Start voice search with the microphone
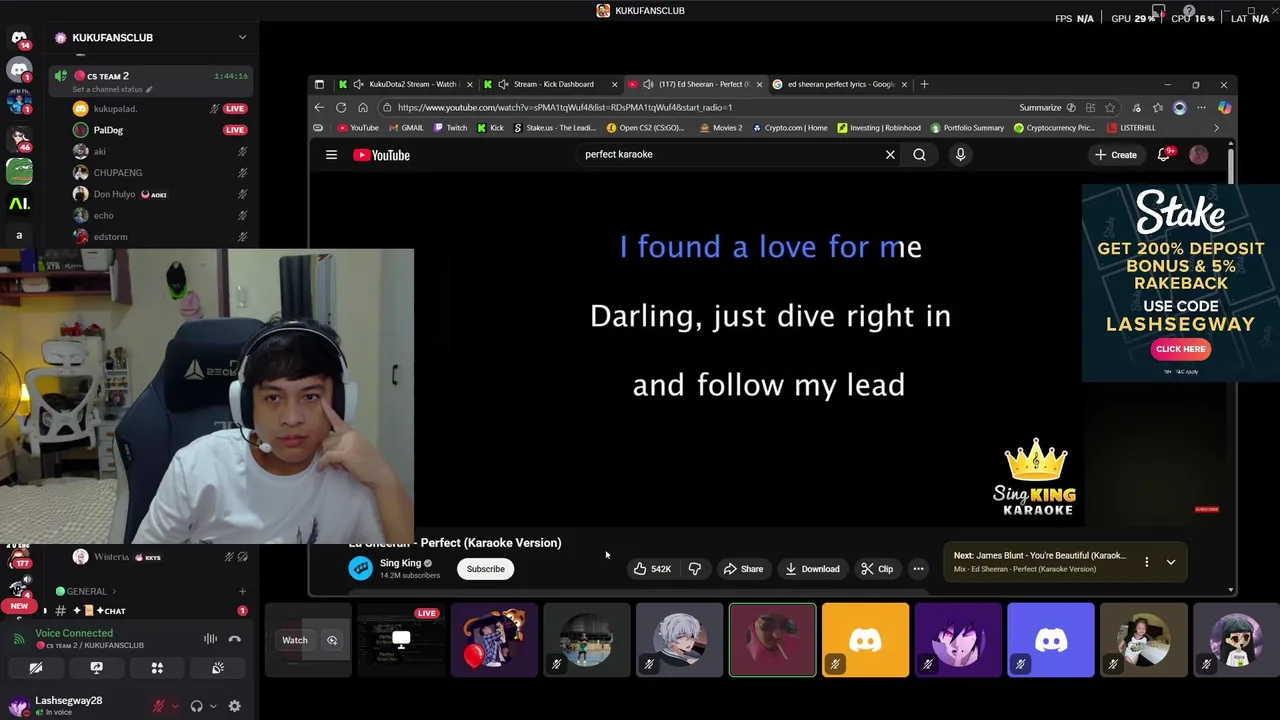 (960, 155)
